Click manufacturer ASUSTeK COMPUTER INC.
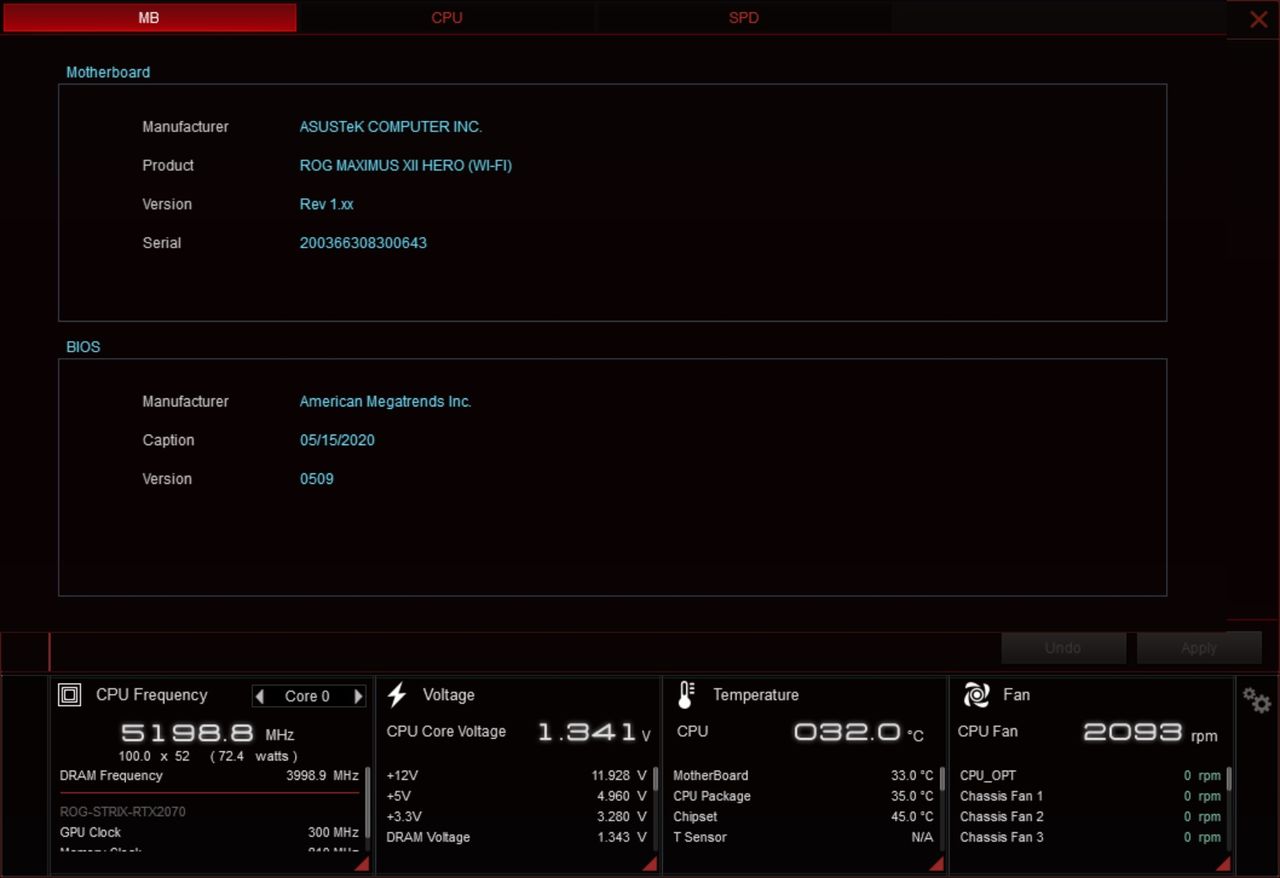 [391, 127]
